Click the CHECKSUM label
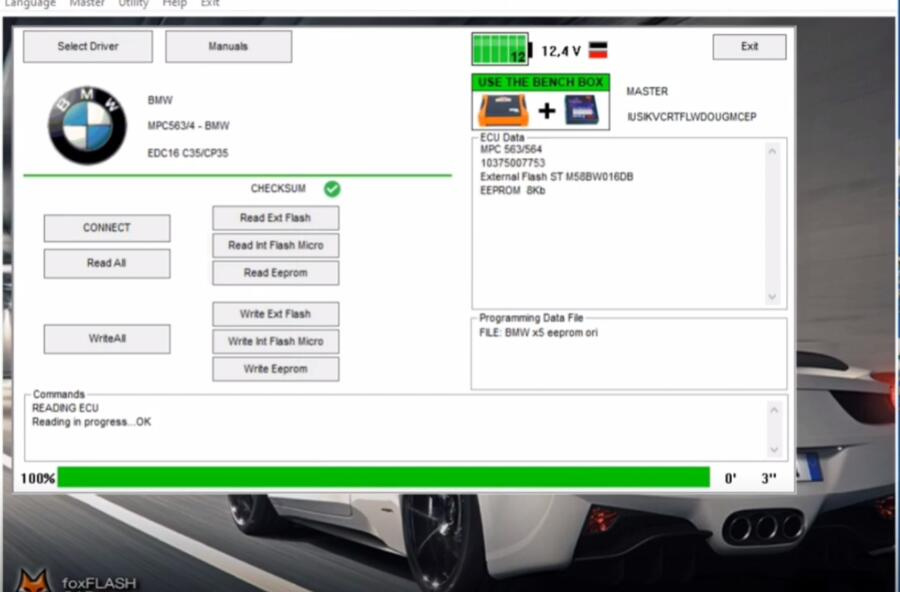This screenshot has width=900, height=592. (278, 188)
